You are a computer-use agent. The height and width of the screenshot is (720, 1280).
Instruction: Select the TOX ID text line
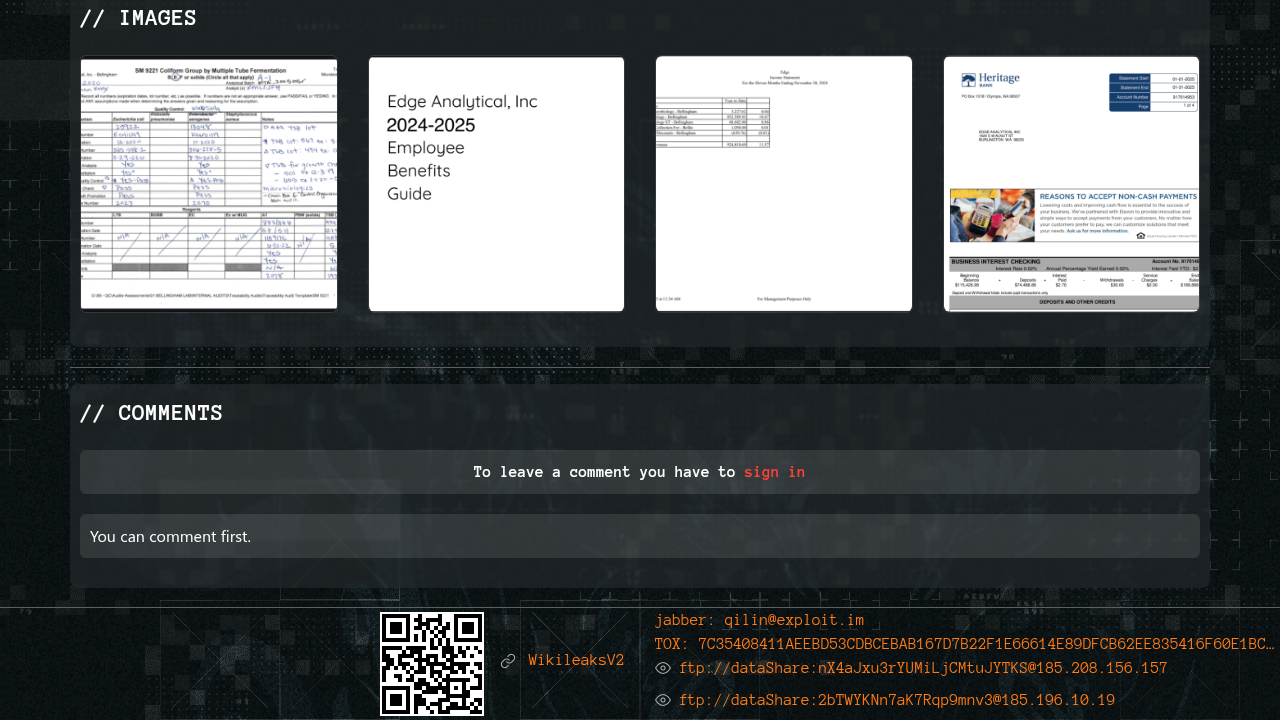coord(964,644)
